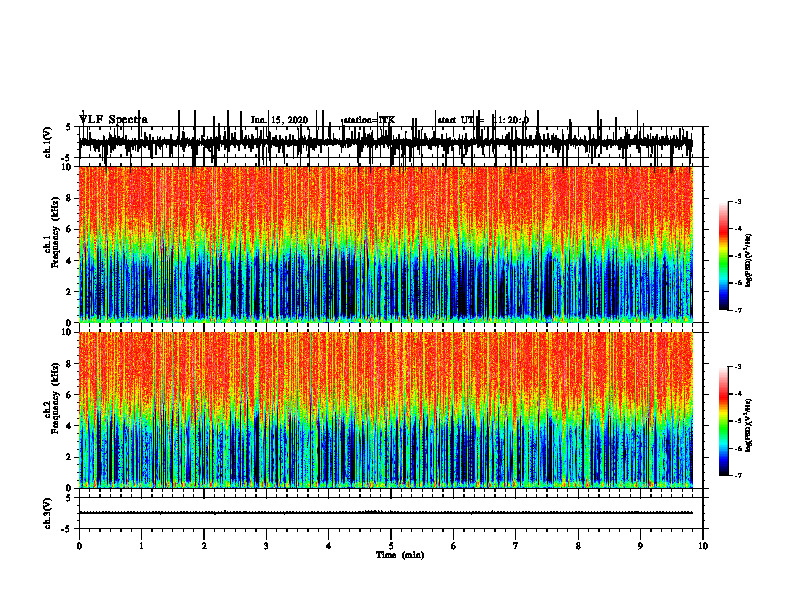Click ch.2 frequency axis tick "6"
The height and width of the screenshot is (612, 792).
pyautogui.click(x=69, y=394)
